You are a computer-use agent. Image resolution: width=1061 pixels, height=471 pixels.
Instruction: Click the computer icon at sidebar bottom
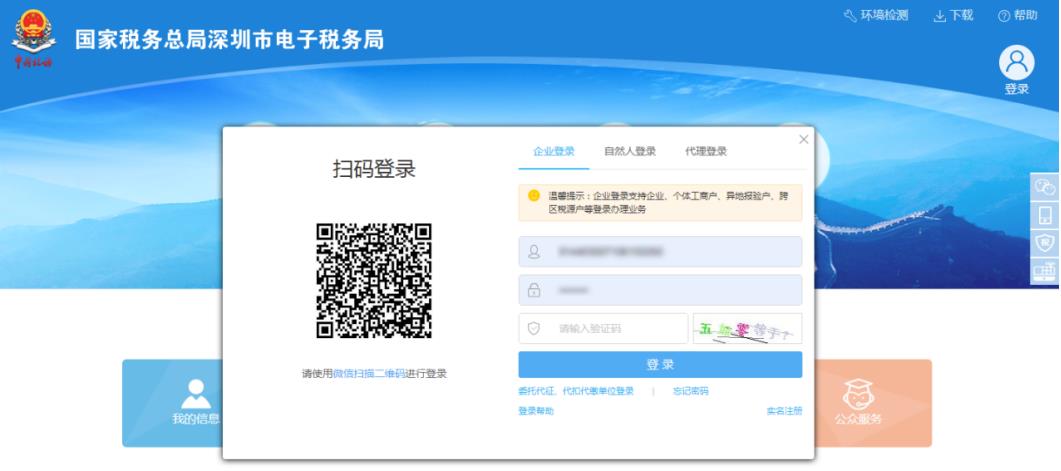1046,270
